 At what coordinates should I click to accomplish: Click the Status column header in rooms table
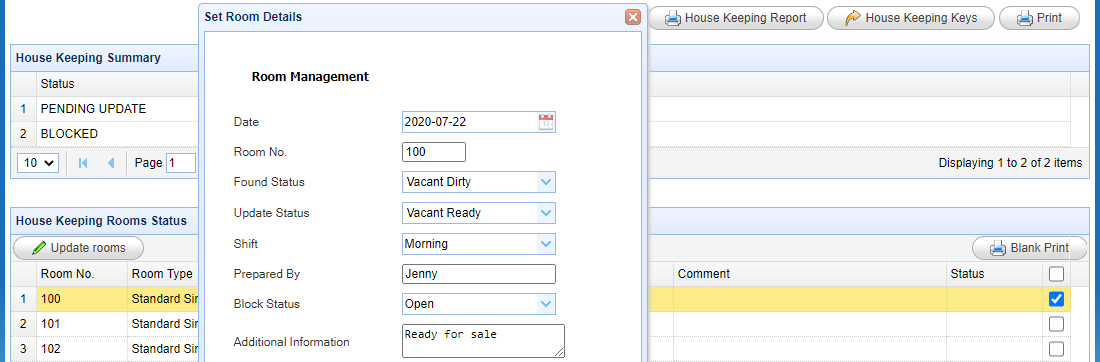coord(993,274)
